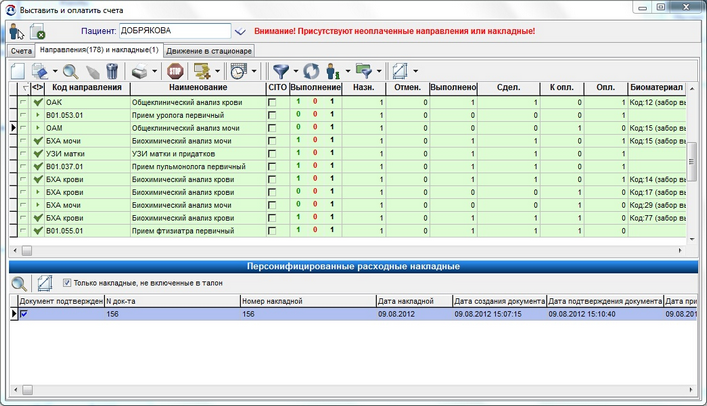707x406 pixels.
Task: Open dropdown arrow next to referrals layout icon
Action: coord(415,71)
